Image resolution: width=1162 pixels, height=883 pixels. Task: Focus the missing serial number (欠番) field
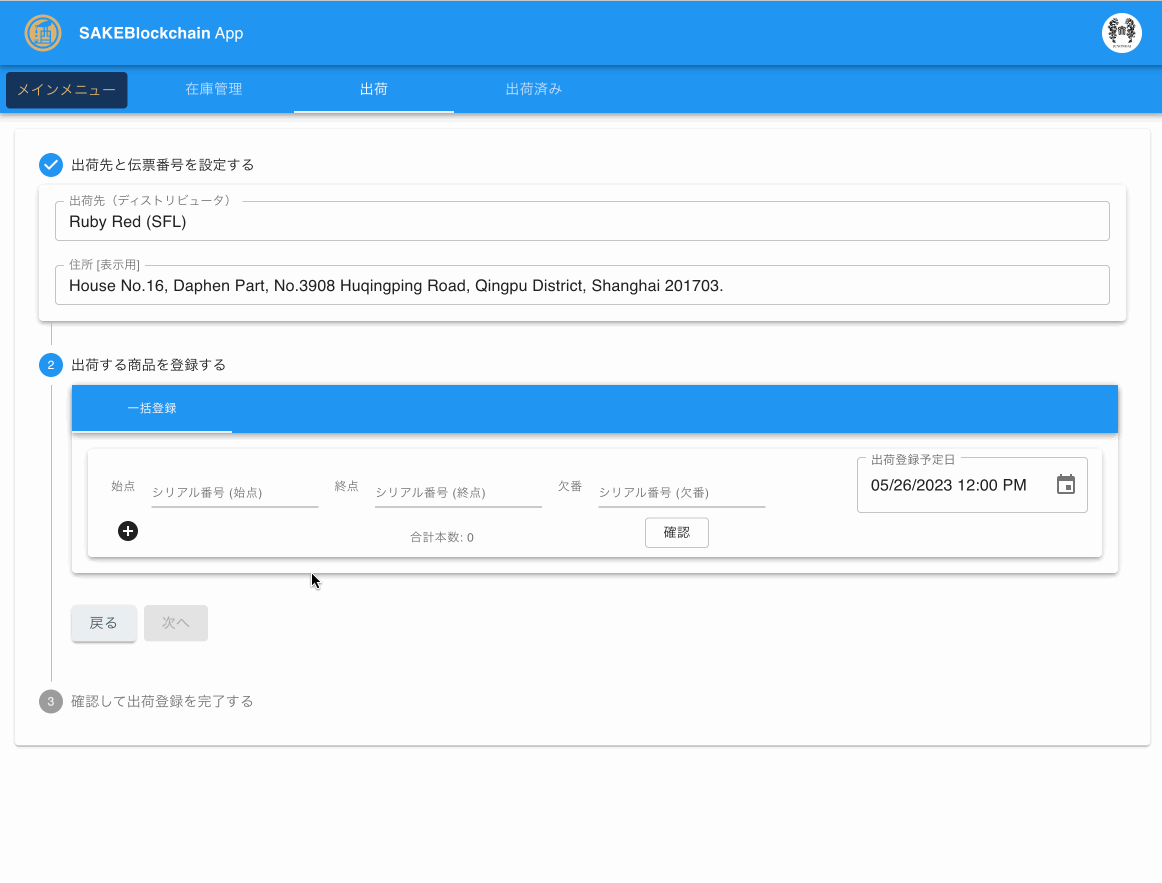coord(681,493)
